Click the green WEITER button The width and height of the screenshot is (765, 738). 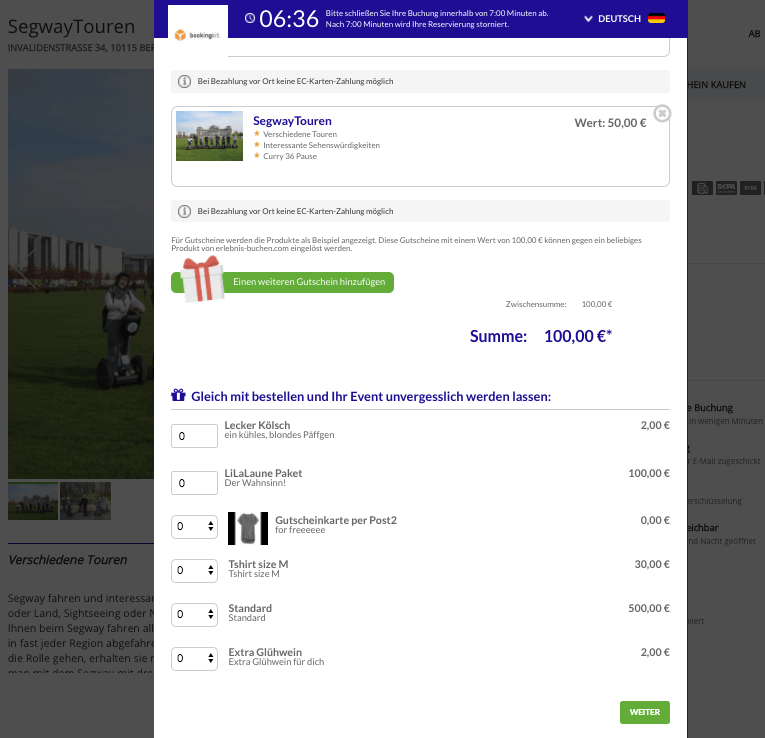[x=644, y=712]
